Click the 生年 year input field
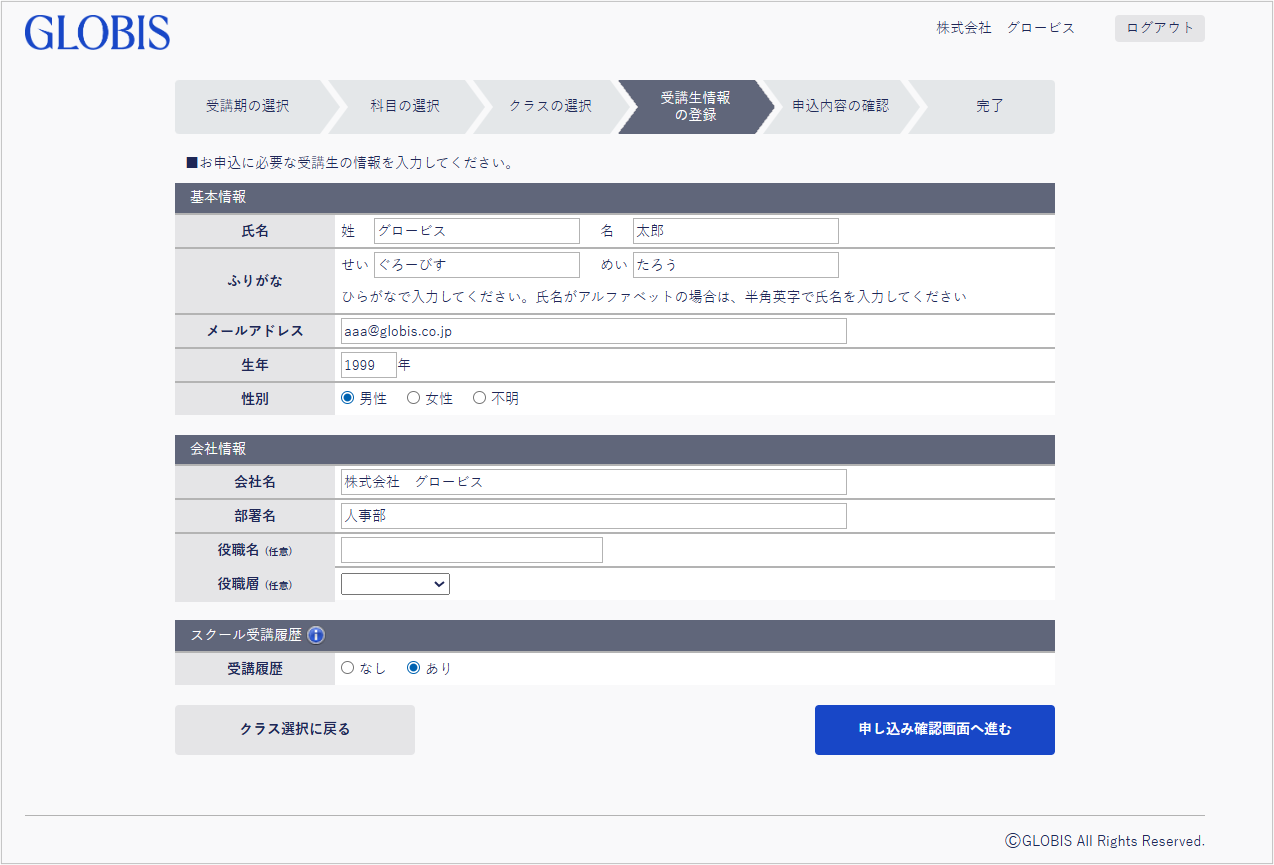 coord(368,364)
